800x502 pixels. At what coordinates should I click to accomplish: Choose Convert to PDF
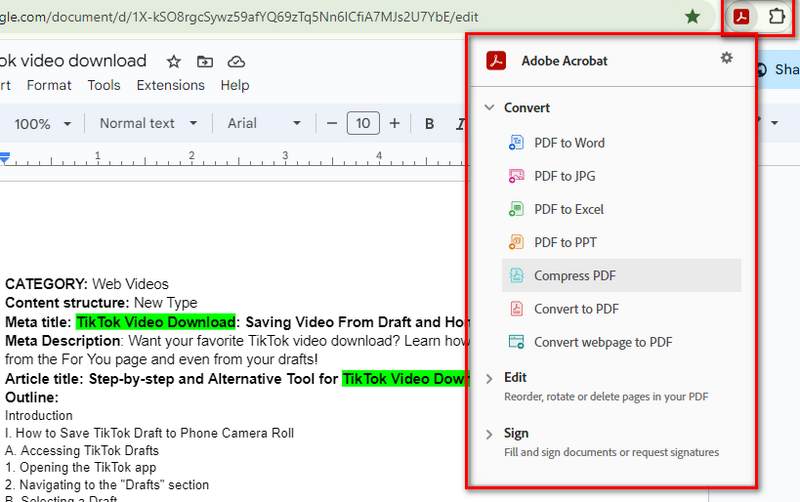[621, 309]
